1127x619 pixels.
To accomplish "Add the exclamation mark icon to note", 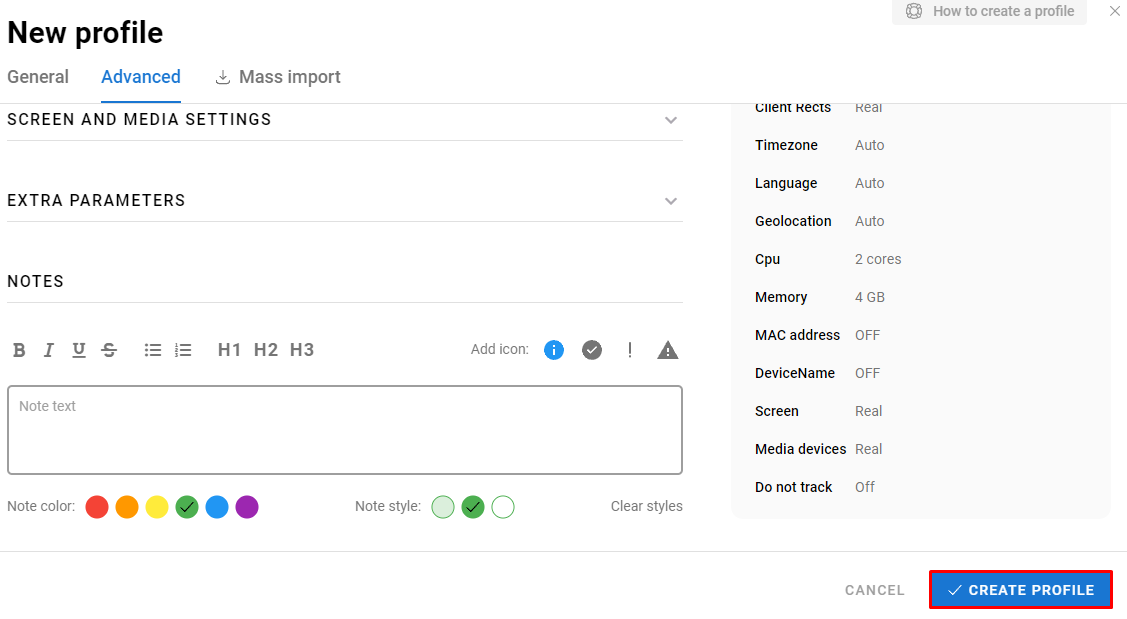I will coord(630,350).
